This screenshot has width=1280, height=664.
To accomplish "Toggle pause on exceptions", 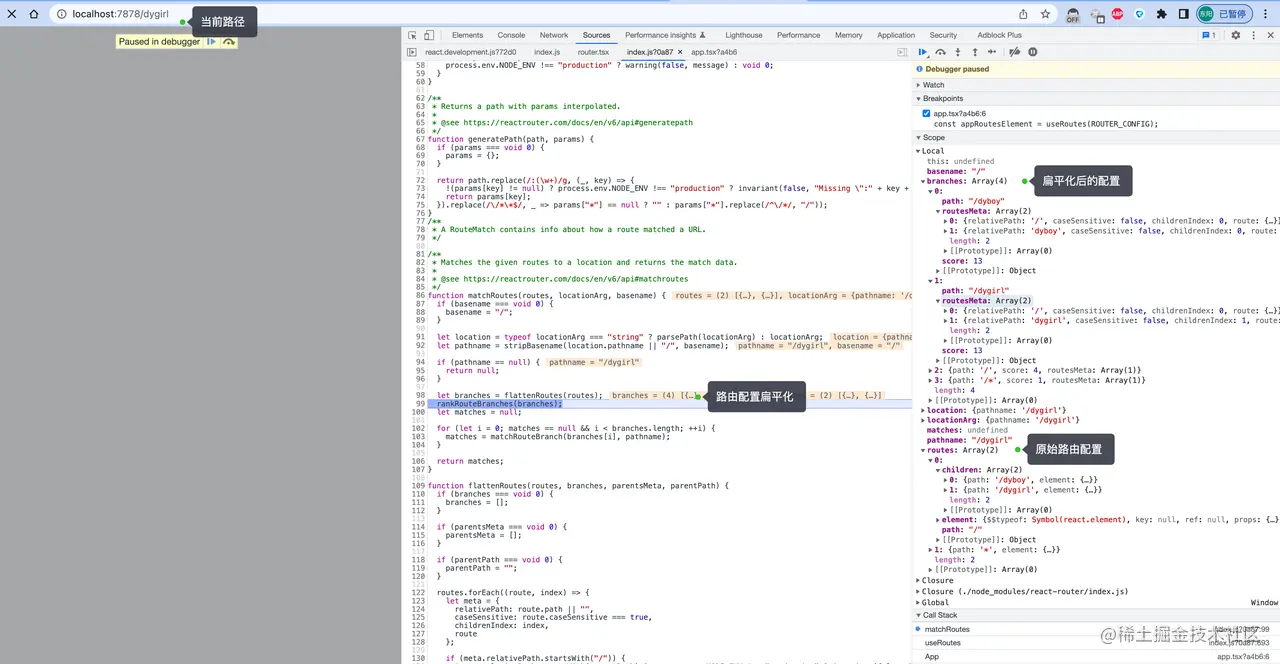I will (x=1033, y=52).
